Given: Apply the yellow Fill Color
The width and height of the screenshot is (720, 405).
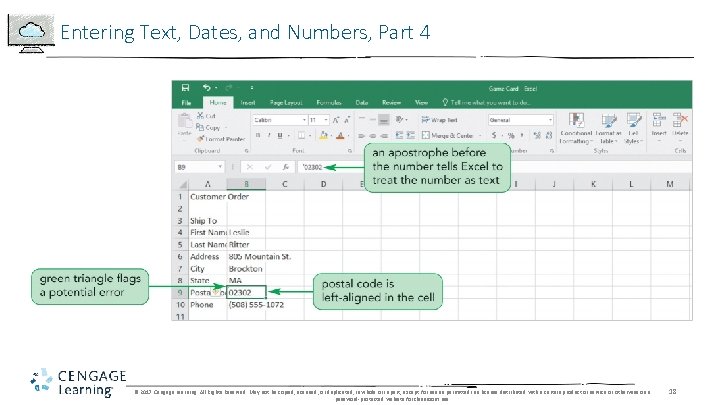Looking at the screenshot, I should [x=324, y=135].
